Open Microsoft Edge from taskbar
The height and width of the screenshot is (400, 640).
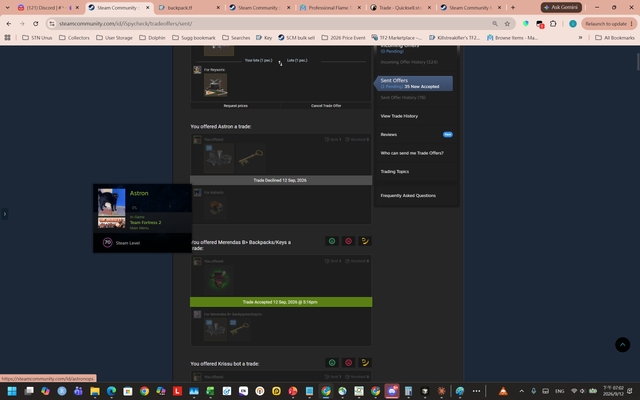pyautogui.click(x=111, y=391)
